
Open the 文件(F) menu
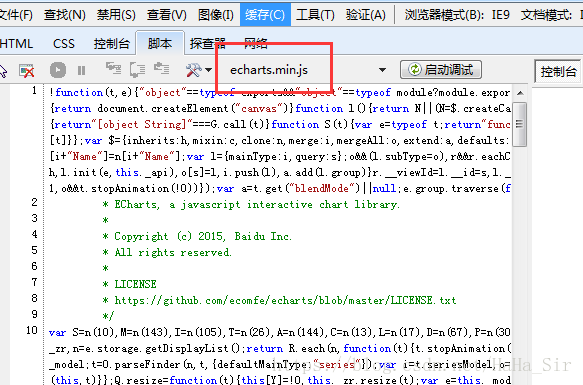click(16, 15)
